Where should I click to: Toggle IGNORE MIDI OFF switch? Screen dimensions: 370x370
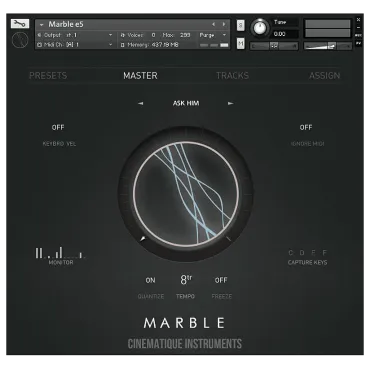pyautogui.click(x=306, y=127)
